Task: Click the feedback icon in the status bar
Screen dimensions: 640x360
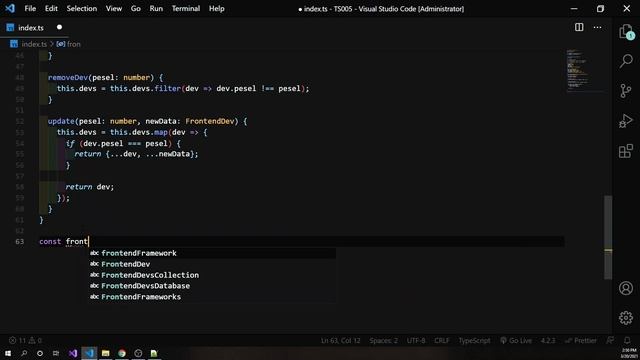Action: point(610,340)
